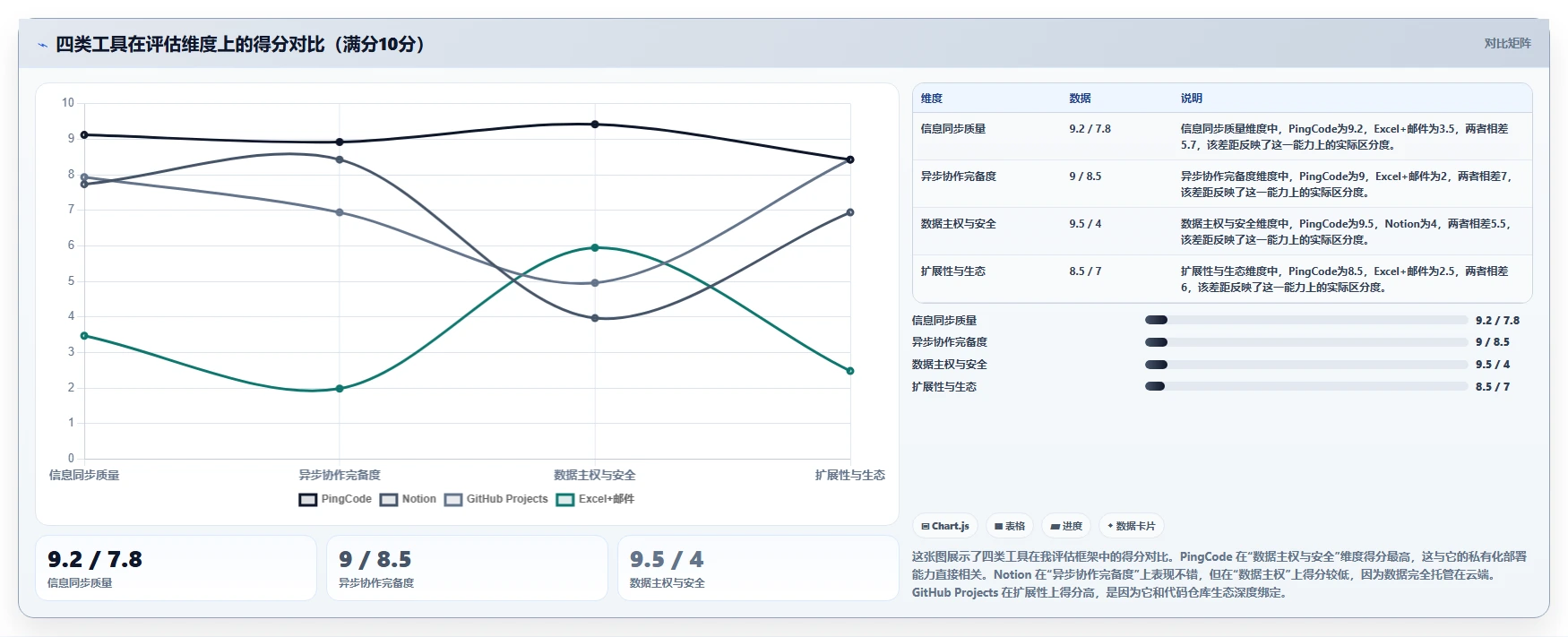Screen dimensions: 1568x637
Task: Click the 信息同步质量 progress bar
Action: 1306,320
